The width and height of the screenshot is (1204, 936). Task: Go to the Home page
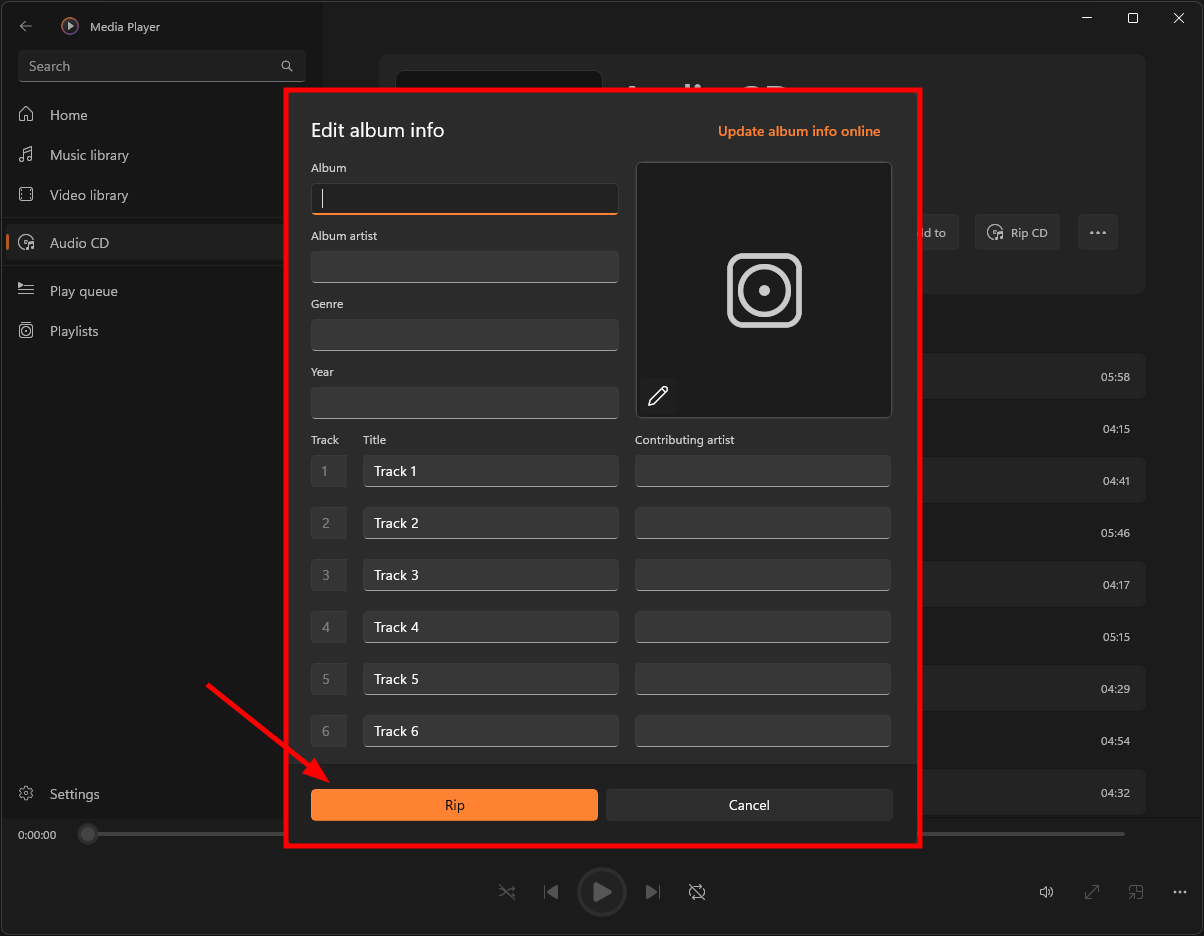(x=68, y=115)
